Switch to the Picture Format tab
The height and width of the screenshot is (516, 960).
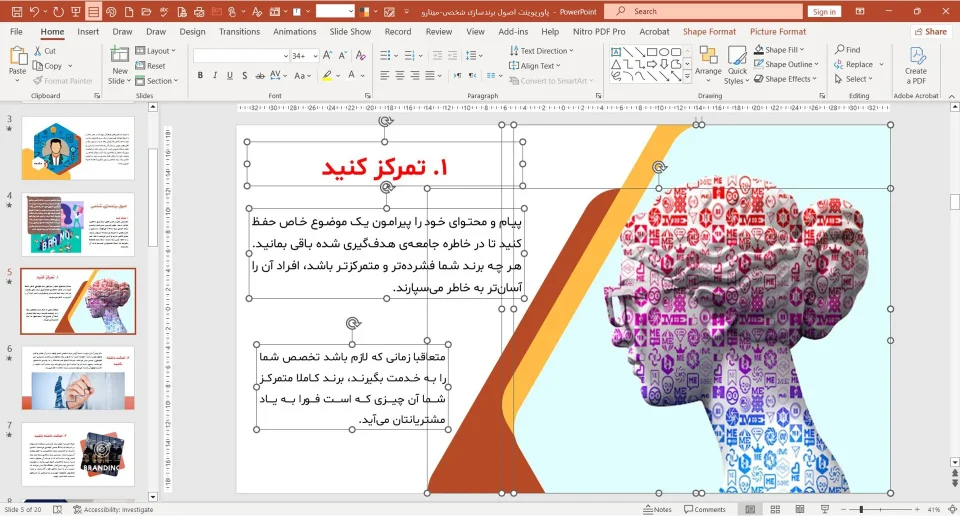click(778, 32)
